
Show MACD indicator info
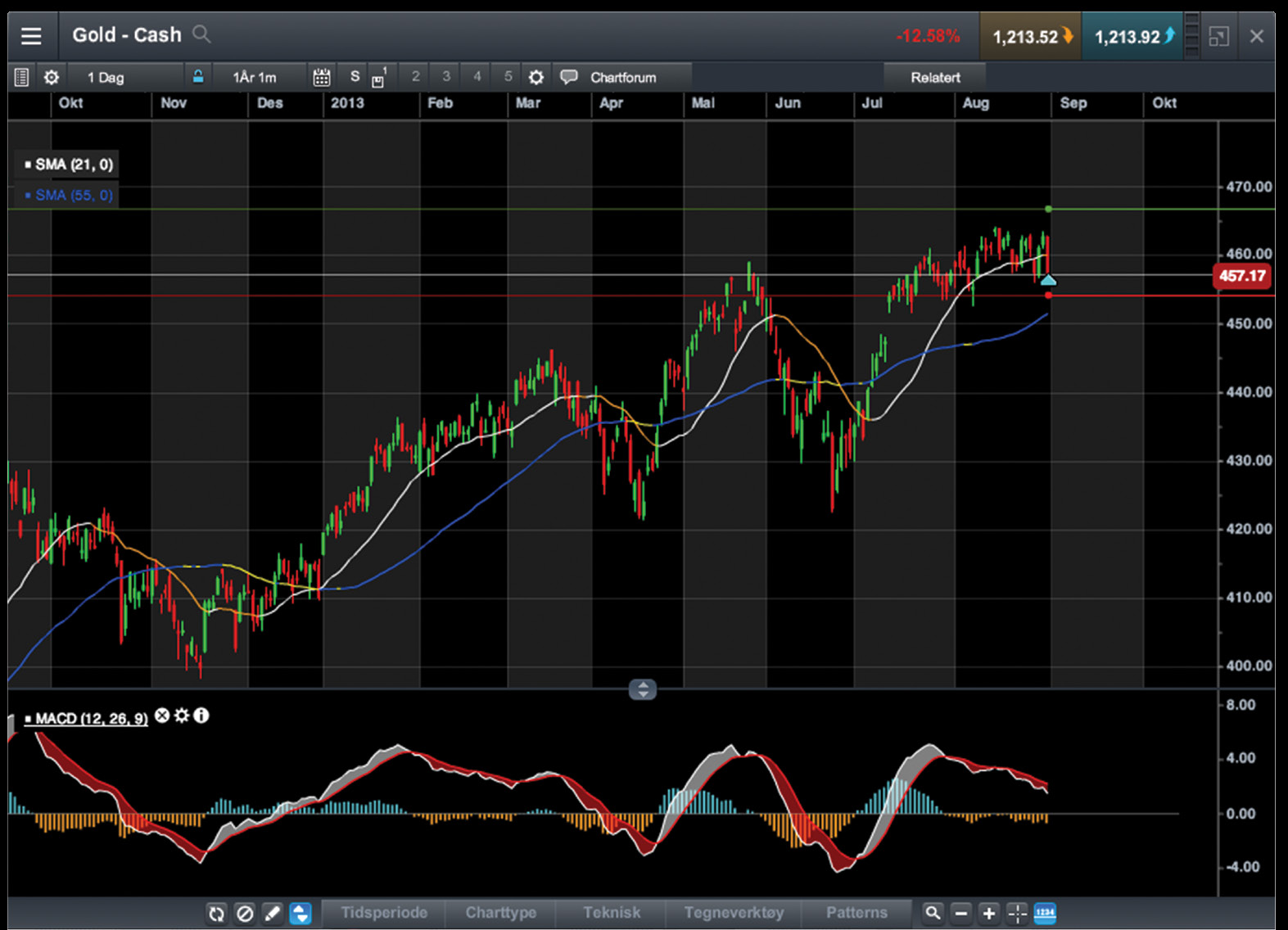tap(201, 716)
